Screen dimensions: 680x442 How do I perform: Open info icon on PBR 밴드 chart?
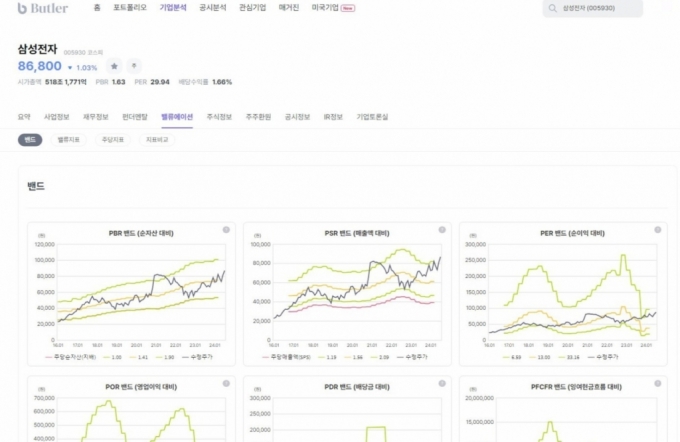[x=226, y=230]
